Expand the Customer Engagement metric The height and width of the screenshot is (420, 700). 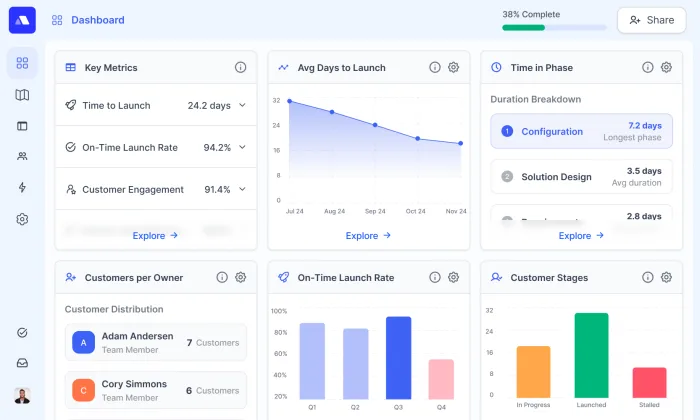242,189
